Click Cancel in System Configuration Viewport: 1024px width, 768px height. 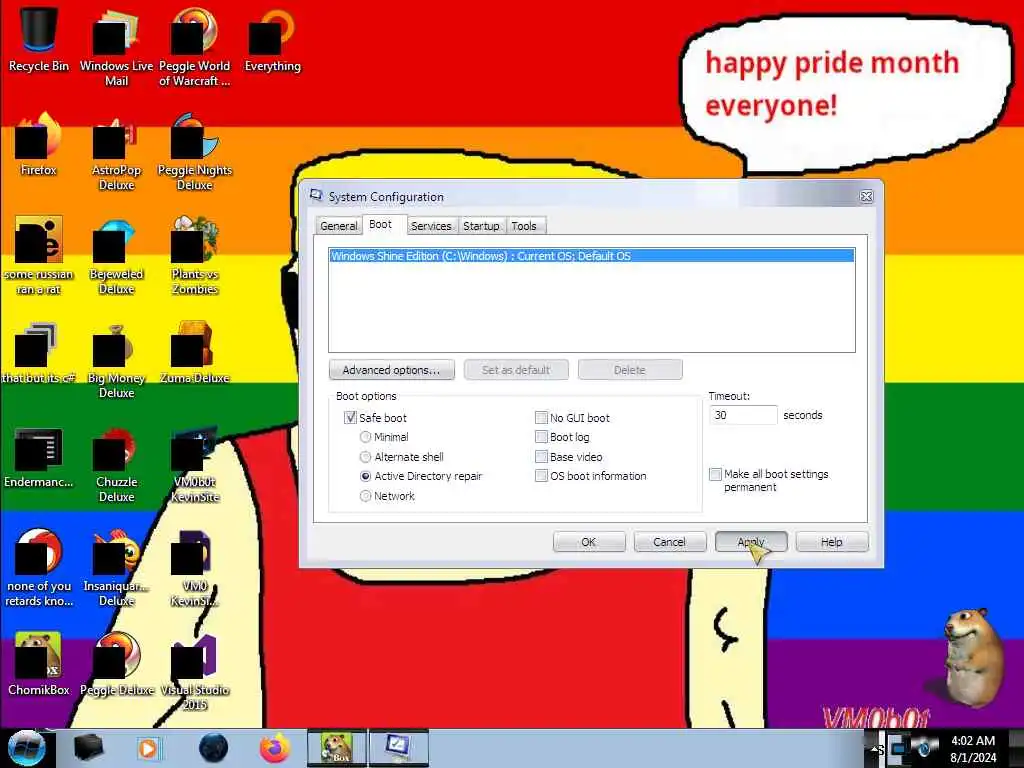(x=669, y=541)
